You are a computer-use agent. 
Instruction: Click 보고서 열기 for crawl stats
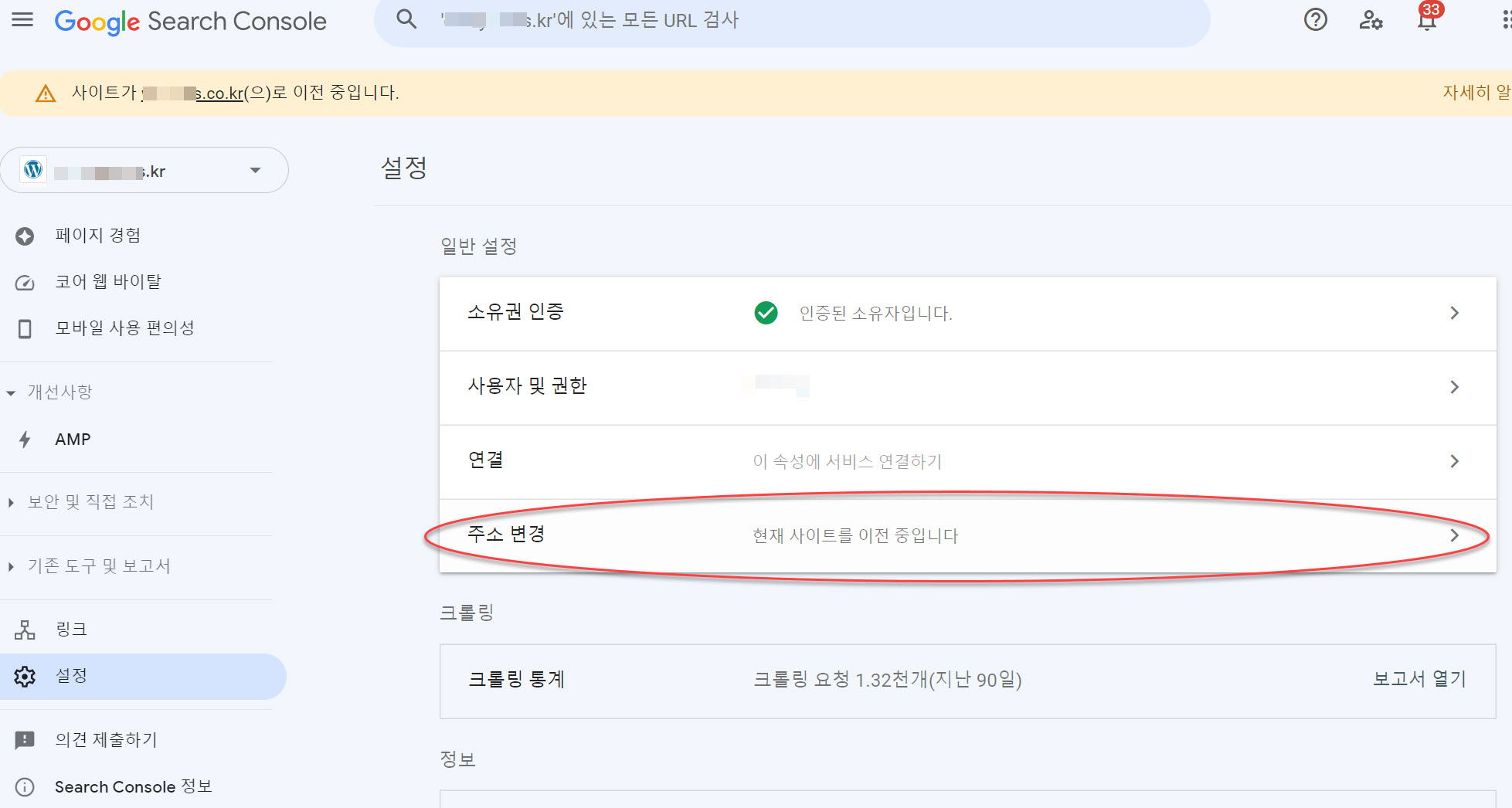click(1419, 679)
